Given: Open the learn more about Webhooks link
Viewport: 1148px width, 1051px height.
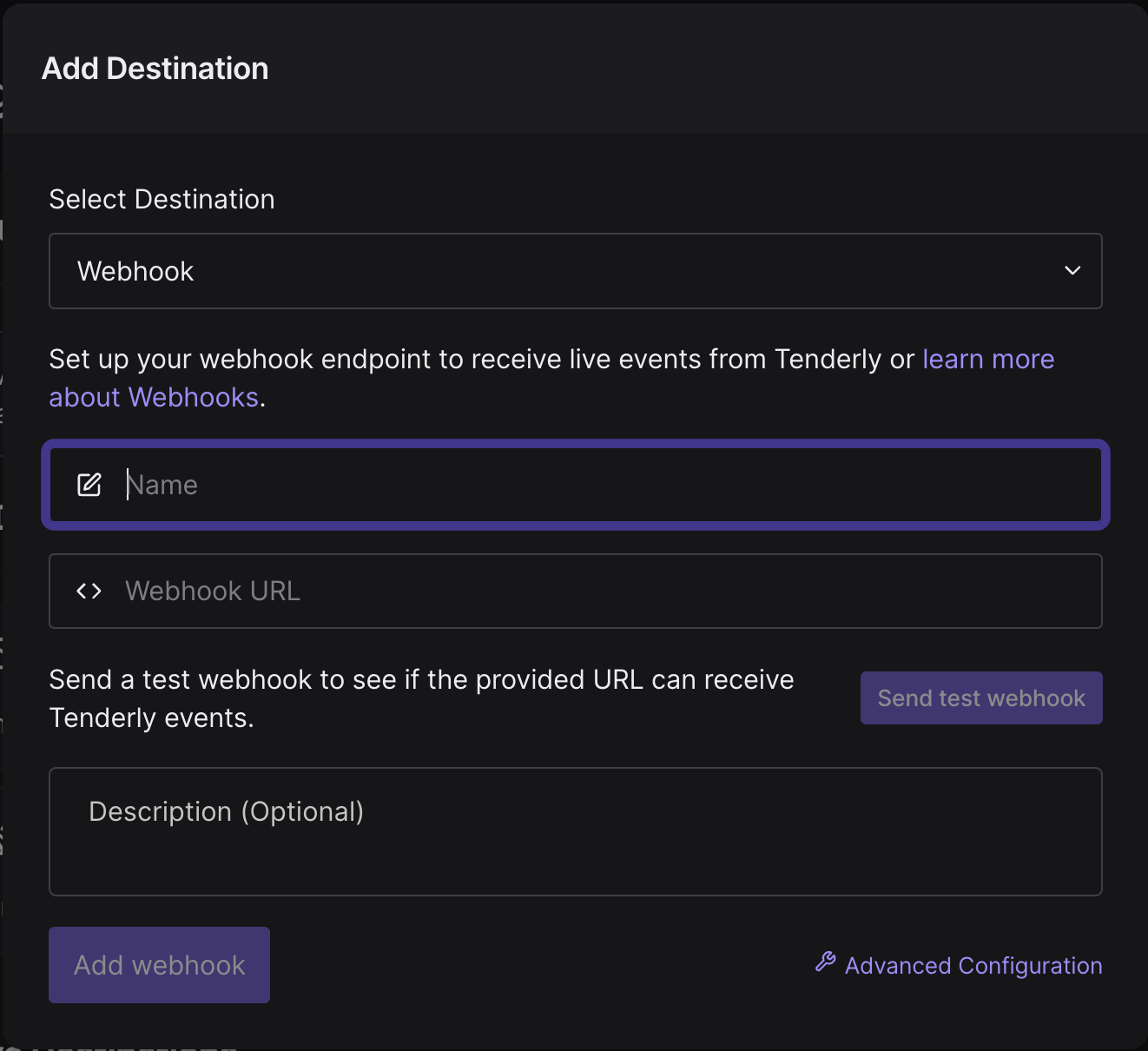Looking at the screenshot, I should [988, 360].
